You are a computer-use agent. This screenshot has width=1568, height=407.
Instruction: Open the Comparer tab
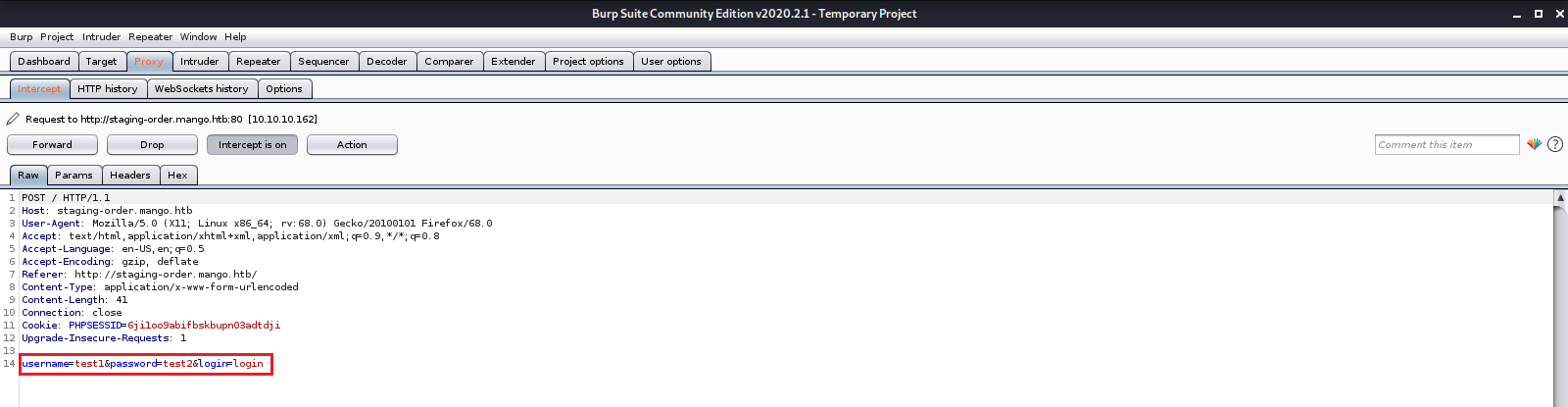click(x=449, y=61)
